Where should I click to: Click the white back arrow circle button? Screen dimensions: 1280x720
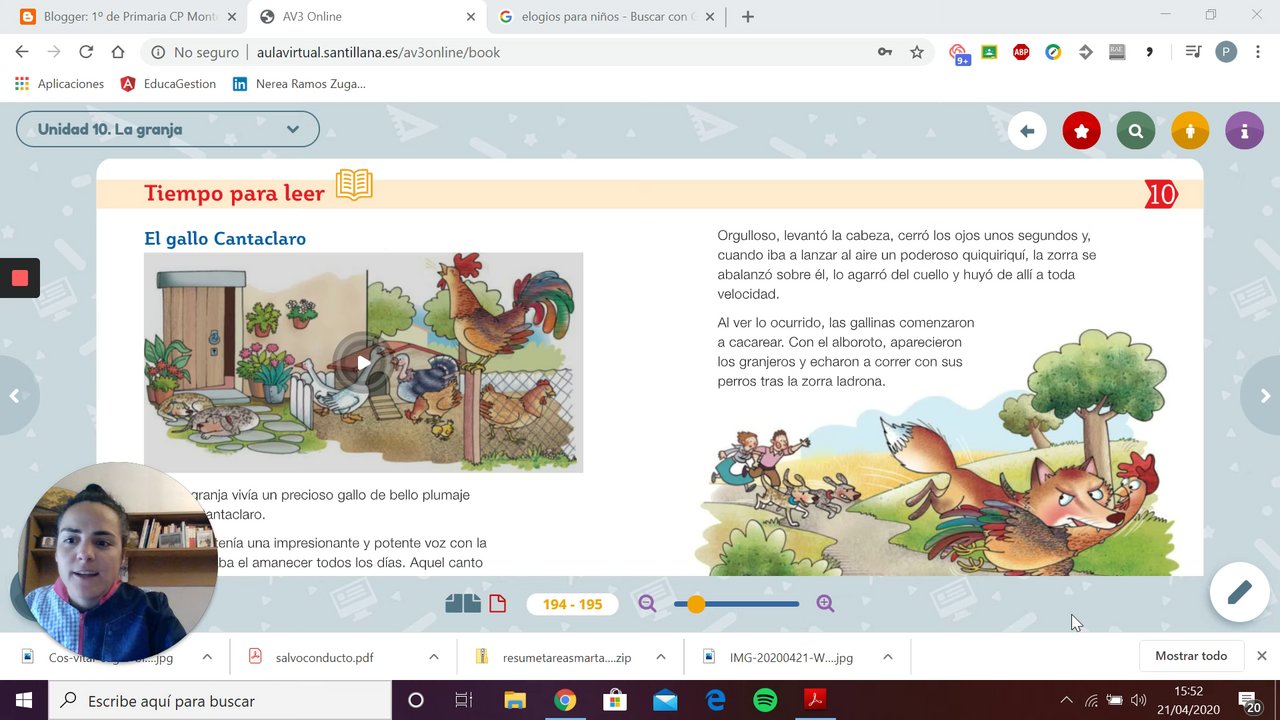pyautogui.click(x=1027, y=131)
